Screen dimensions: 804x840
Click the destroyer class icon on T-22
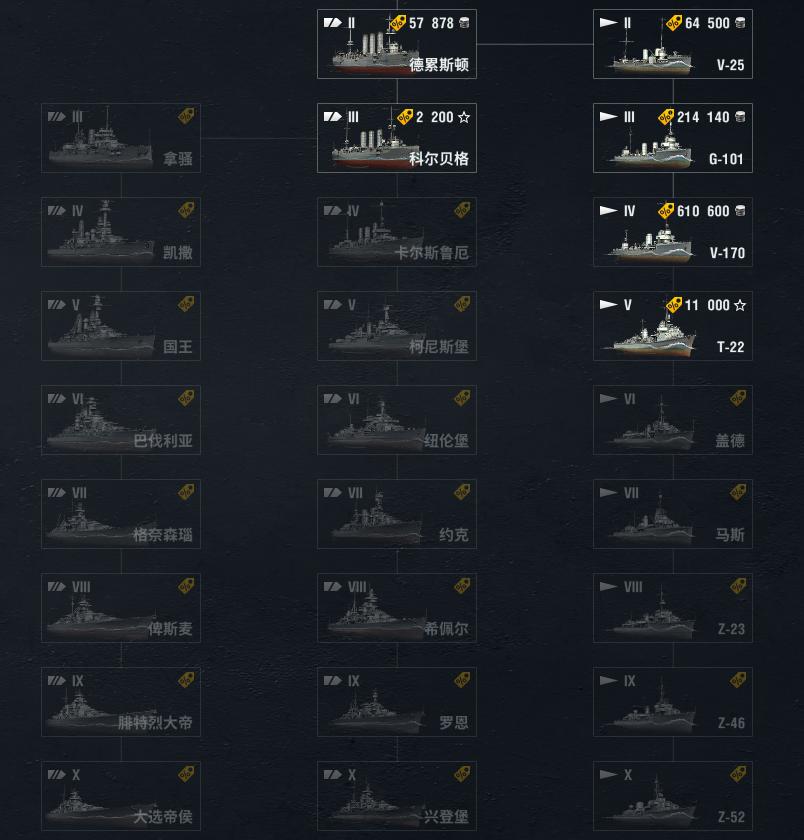tap(608, 305)
